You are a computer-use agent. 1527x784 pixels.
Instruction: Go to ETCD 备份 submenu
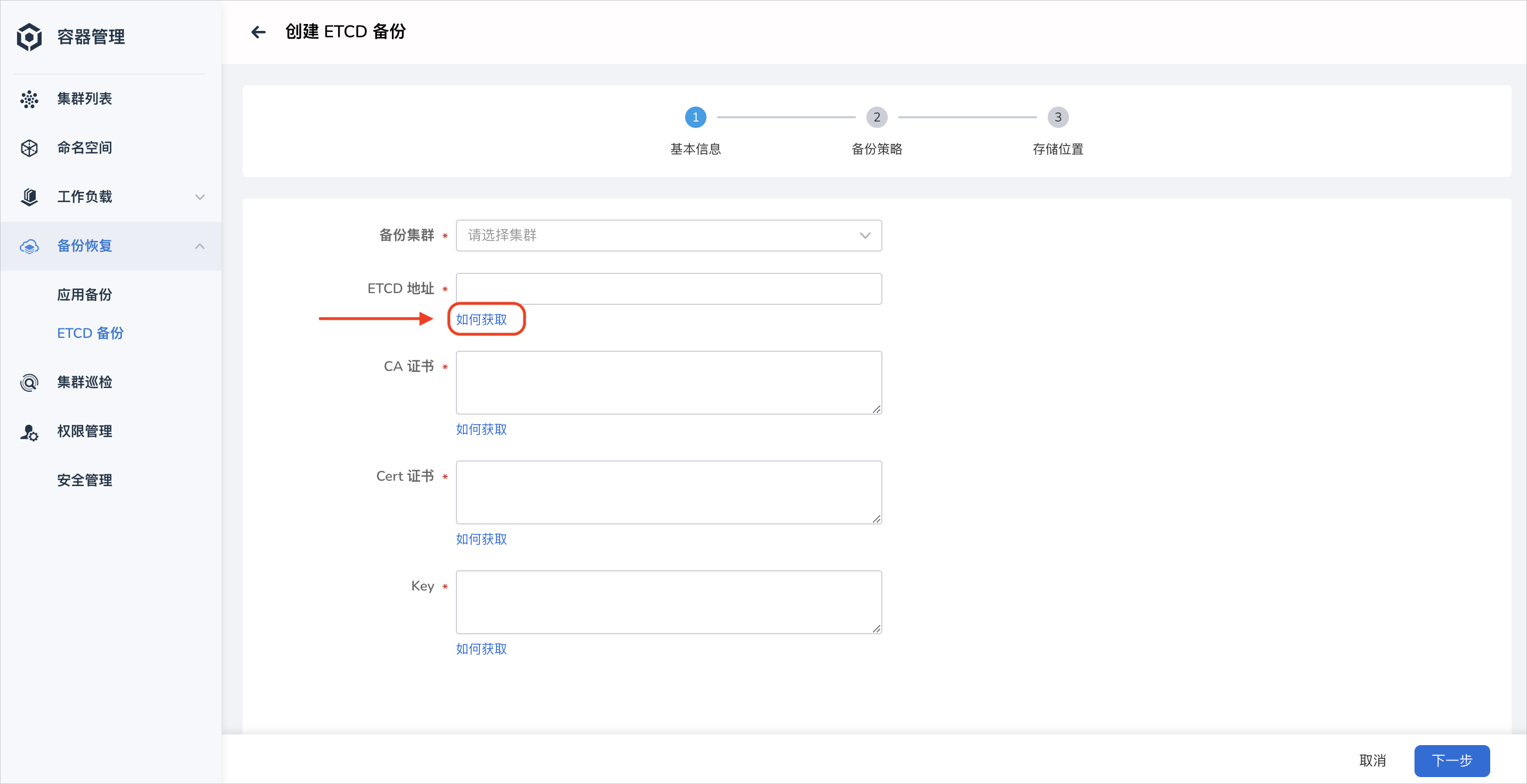point(90,334)
